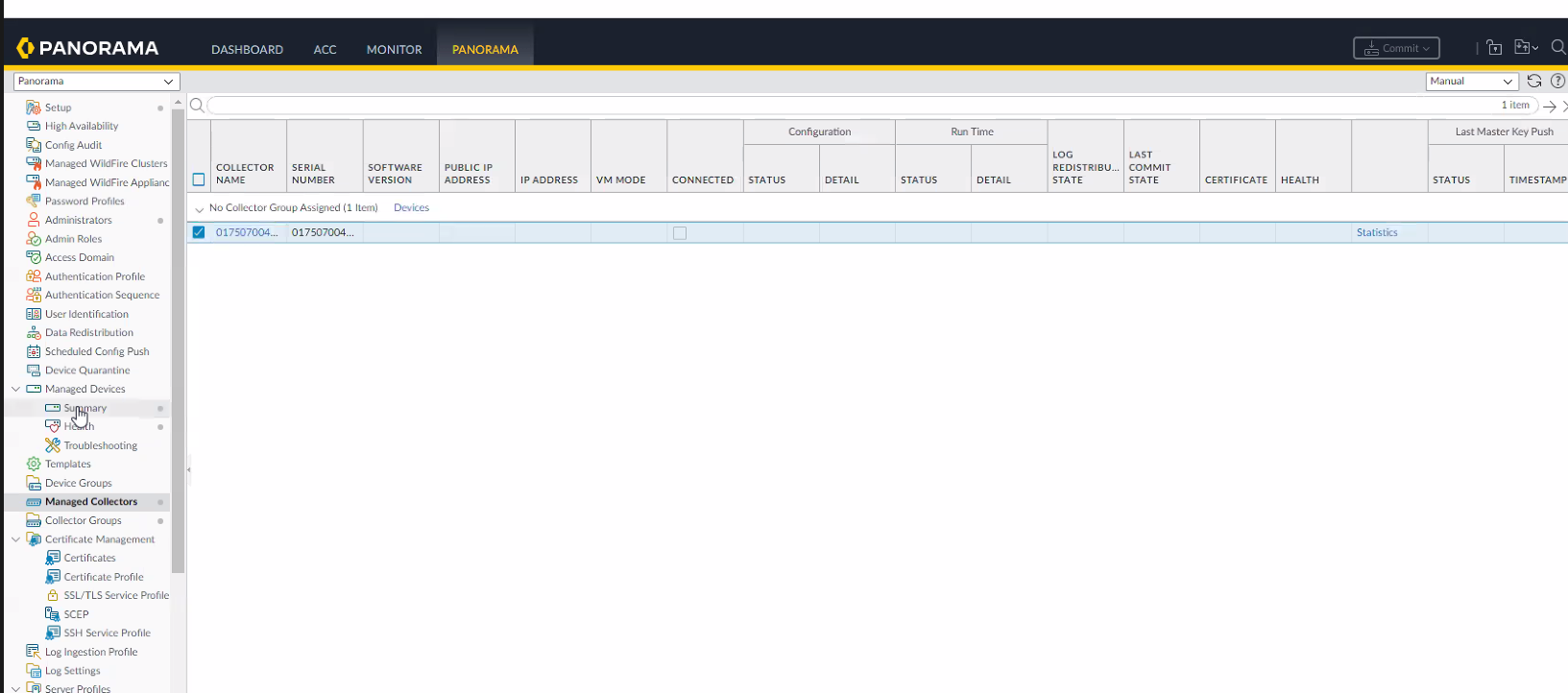Uncheck the selected collector row checkbox

coord(199,232)
